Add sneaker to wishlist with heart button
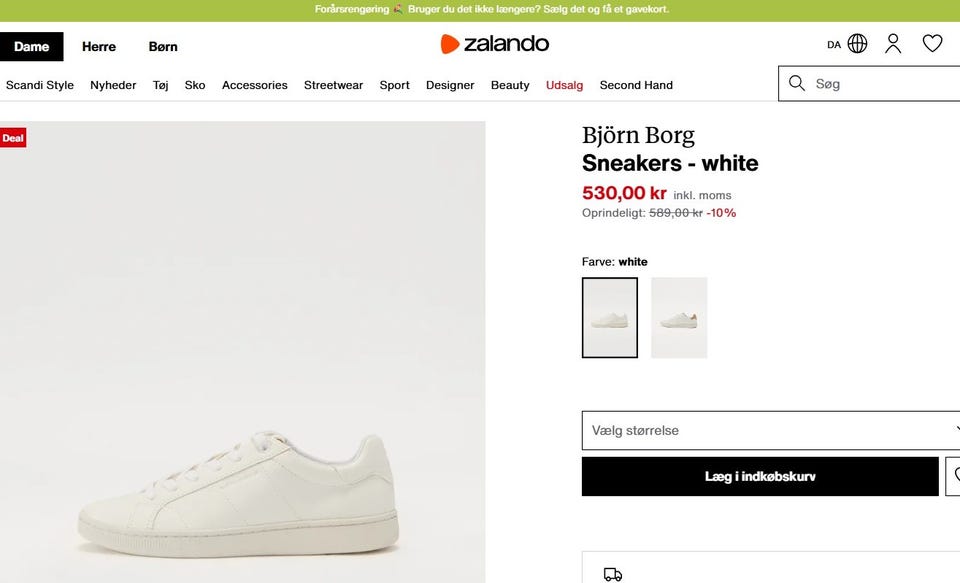Image resolution: width=960 pixels, height=583 pixels. tap(954, 476)
